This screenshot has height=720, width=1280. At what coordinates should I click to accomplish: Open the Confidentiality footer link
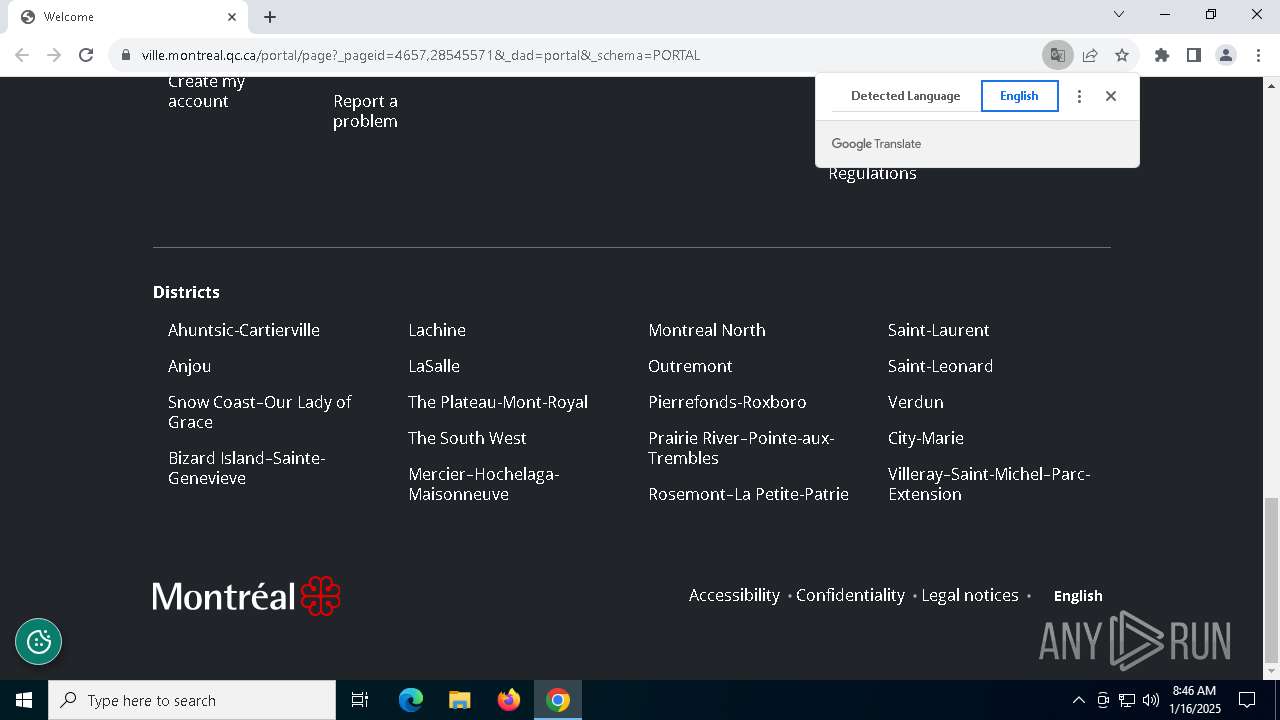click(850, 595)
